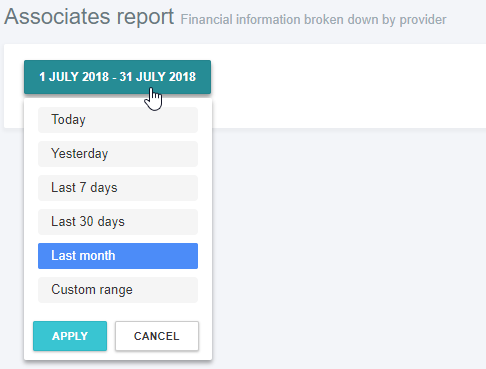Pick the Last 7 days preset
The height and width of the screenshot is (369, 486).
[x=118, y=188]
